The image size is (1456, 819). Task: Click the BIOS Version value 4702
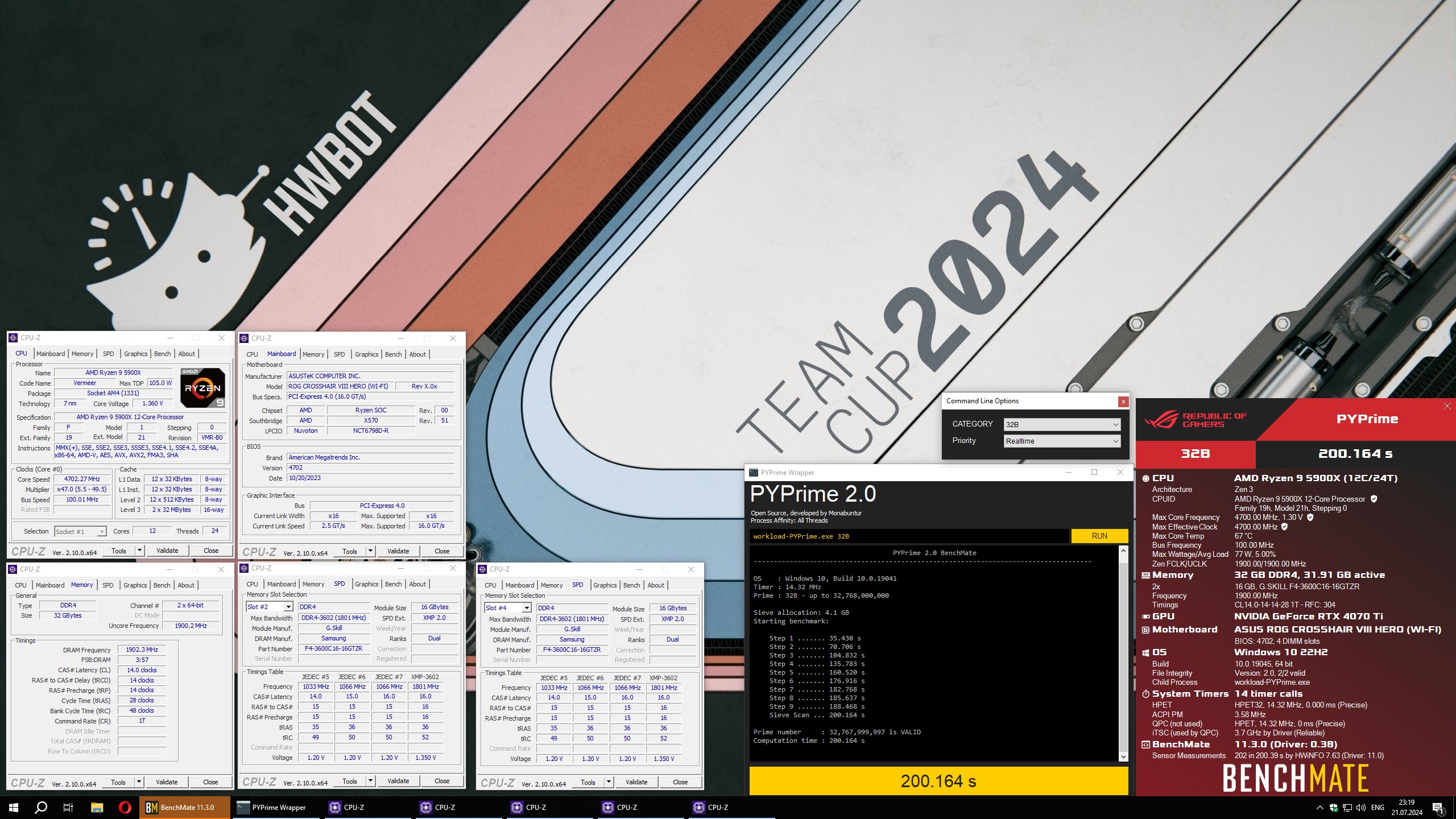pyautogui.click(x=370, y=468)
